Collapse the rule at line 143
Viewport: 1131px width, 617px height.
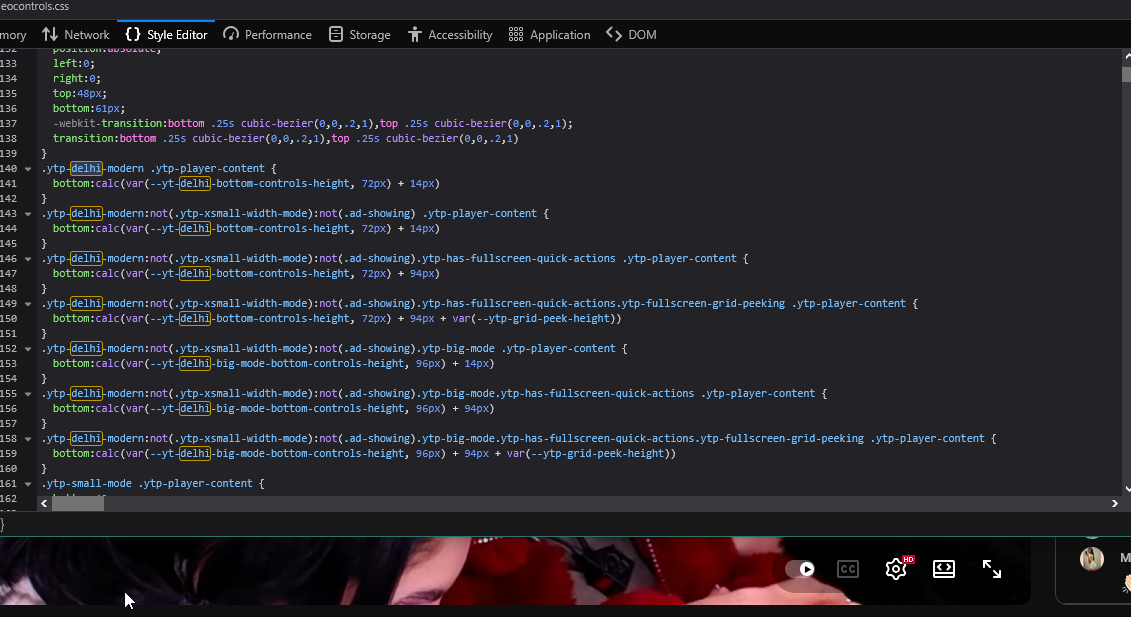(28, 214)
